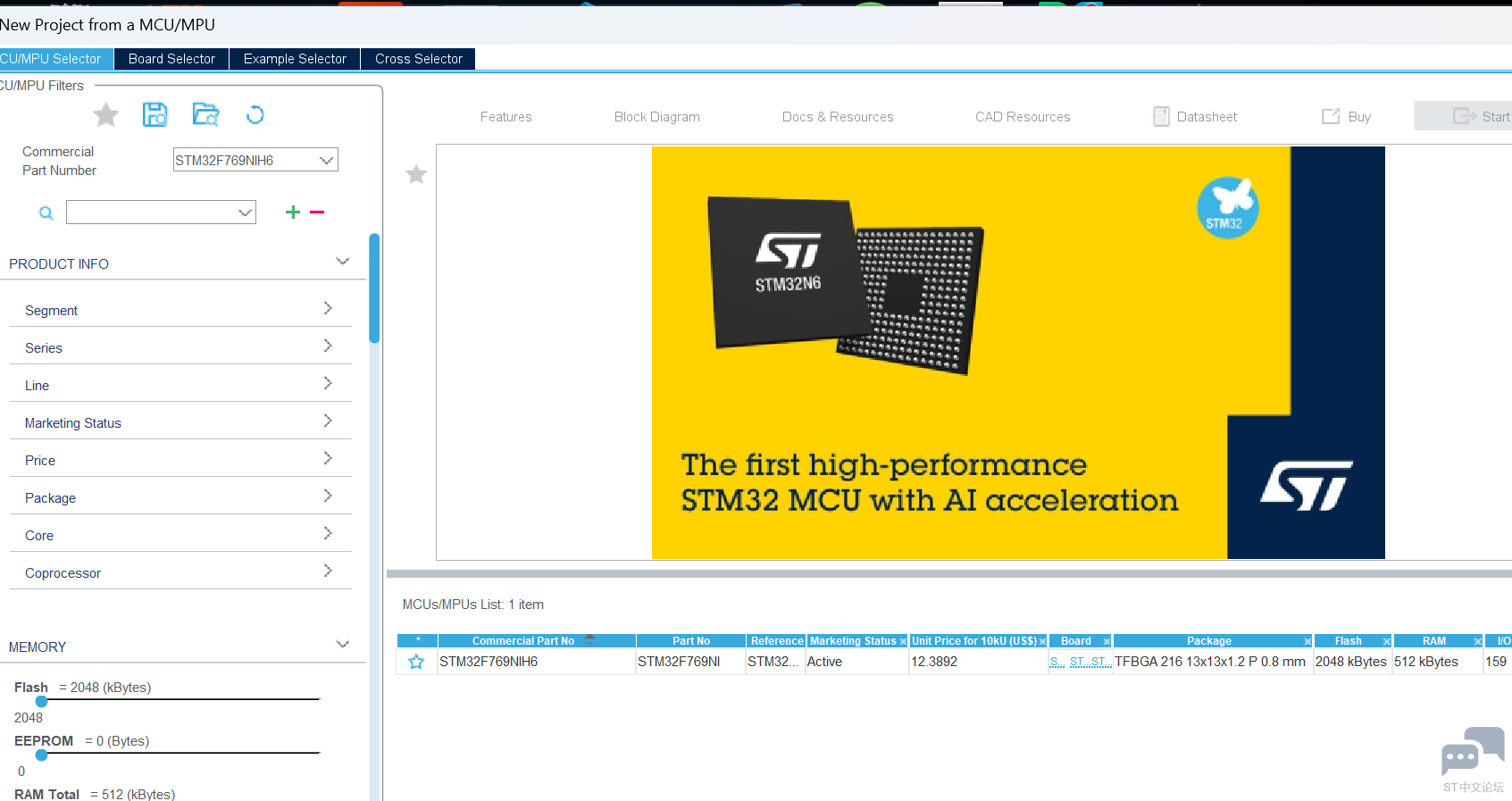Click the '12.3892' unit price cell

point(978,662)
